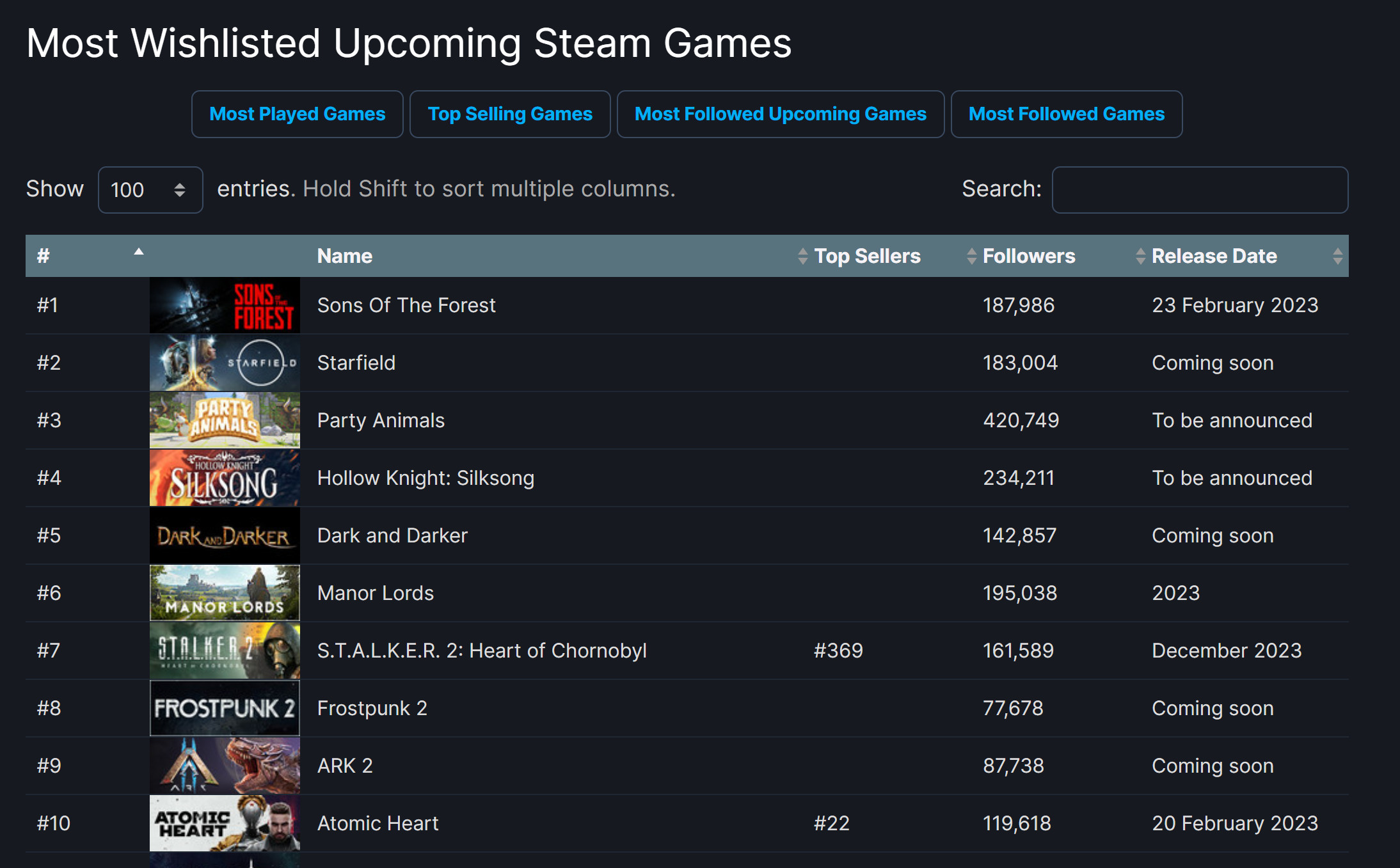Sort table by Followers column header
The height and width of the screenshot is (868, 1400).
(x=1028, y=256)
